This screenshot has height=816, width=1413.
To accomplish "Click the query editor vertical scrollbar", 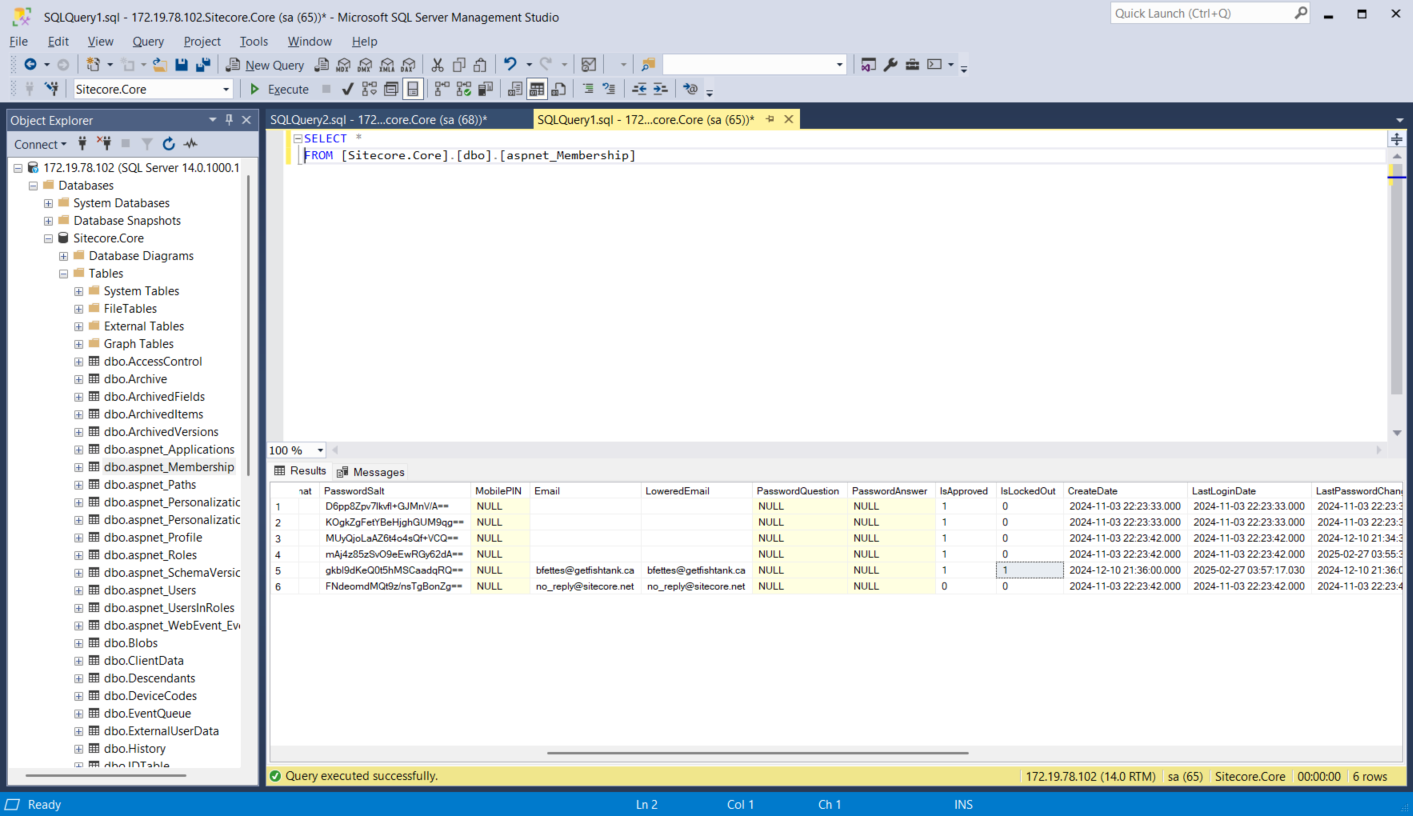I will click(x=1397, y=280).
